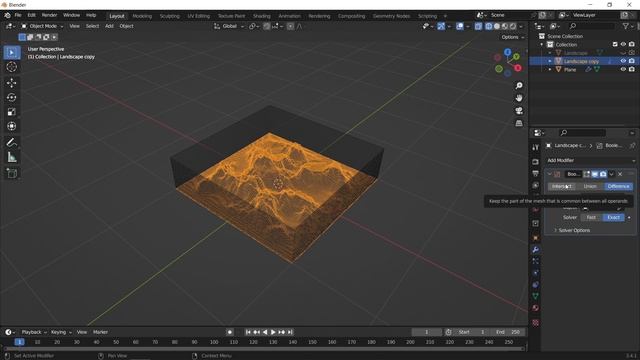Image resolution: width=640 pixels, height=360 pixels.
Task: Open the Edit menu
Action: coord(31,16)
